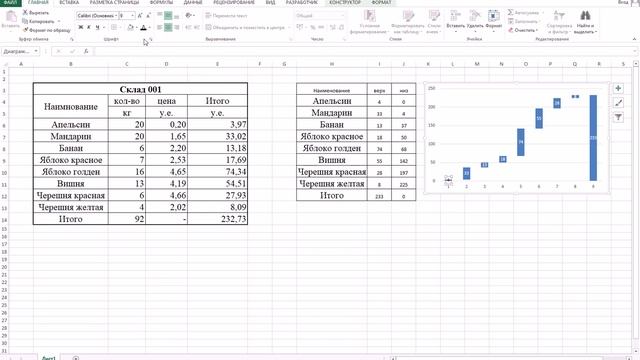This screenshot has width=640, height=360.
Task: Click the Format (Формат) cells icon
Action: click(493, 20)
